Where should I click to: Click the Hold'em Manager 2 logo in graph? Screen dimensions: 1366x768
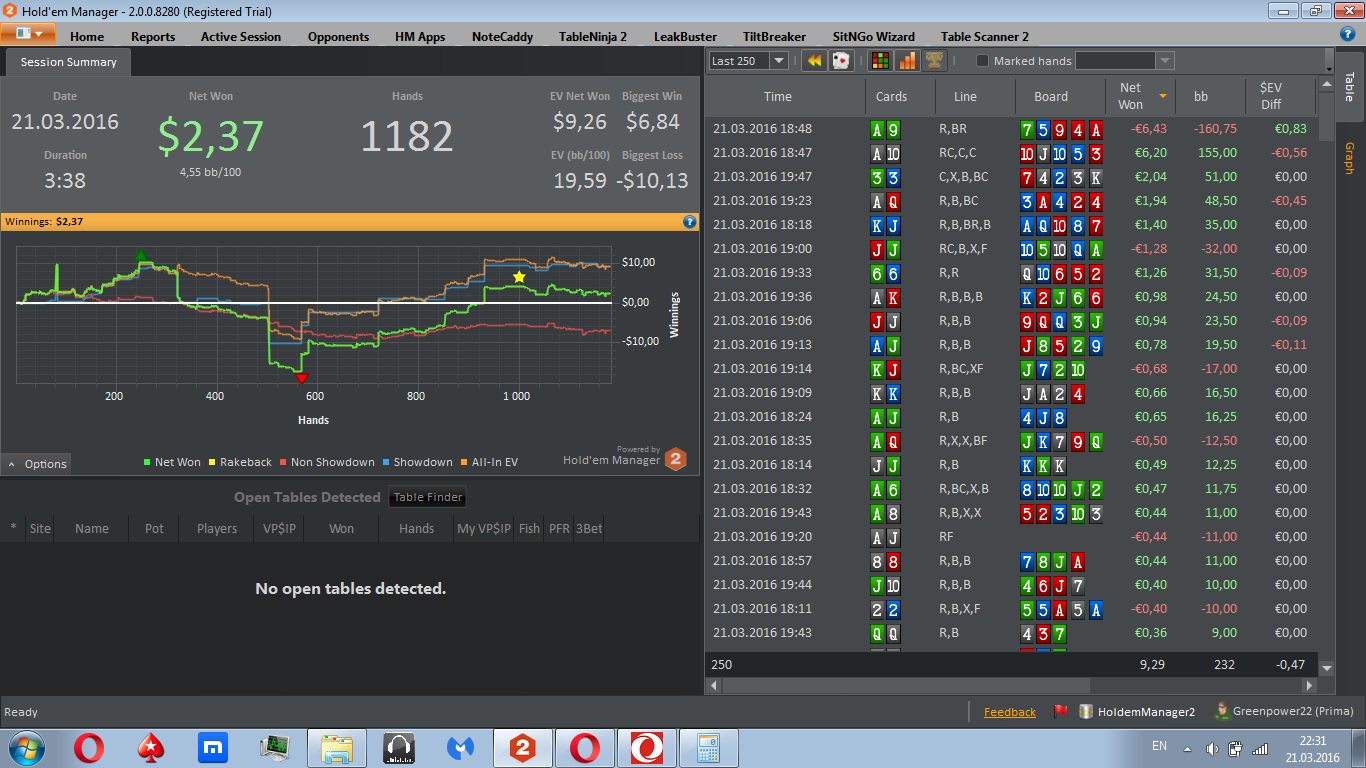676,459
